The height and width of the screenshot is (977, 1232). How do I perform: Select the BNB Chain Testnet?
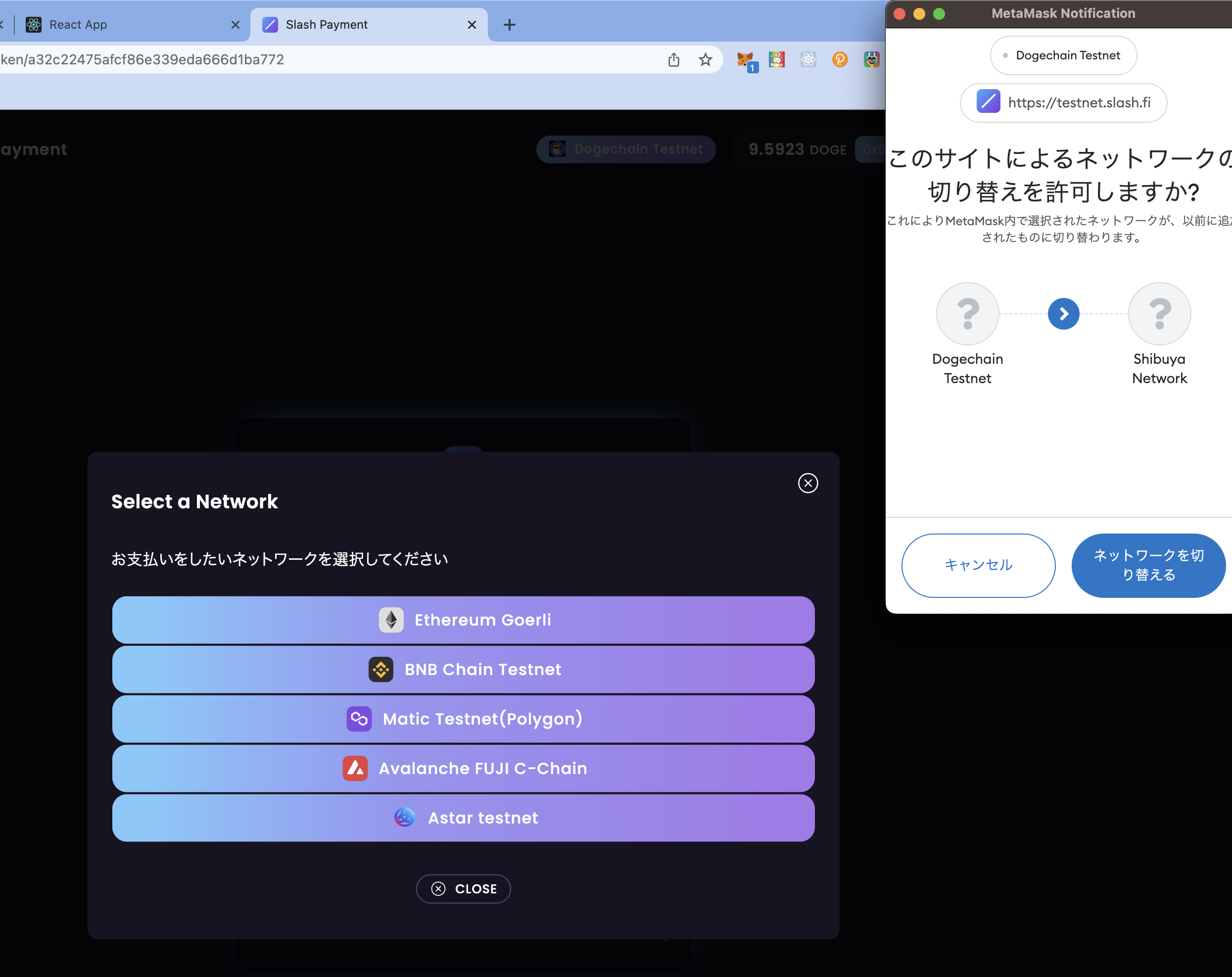(x=463, y=670)
